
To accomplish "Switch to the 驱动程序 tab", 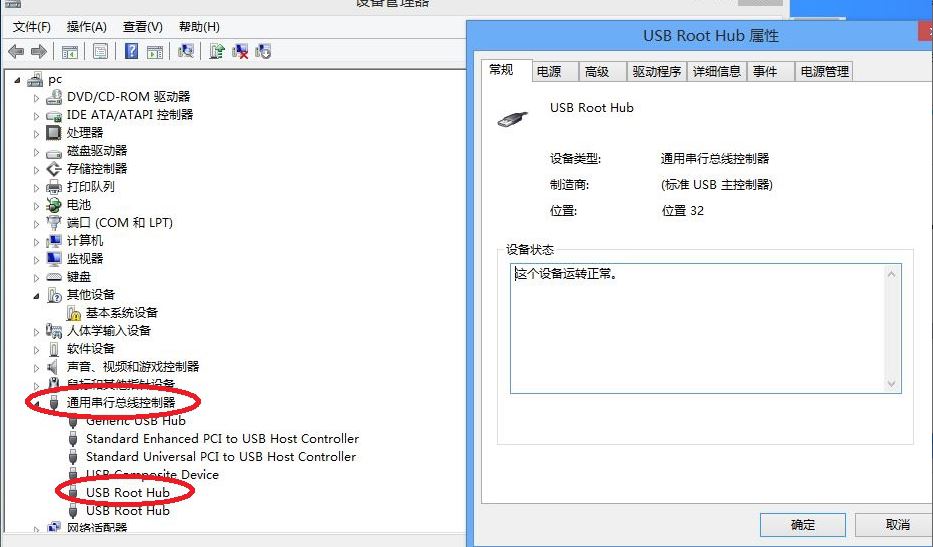I will coord(656,72).
